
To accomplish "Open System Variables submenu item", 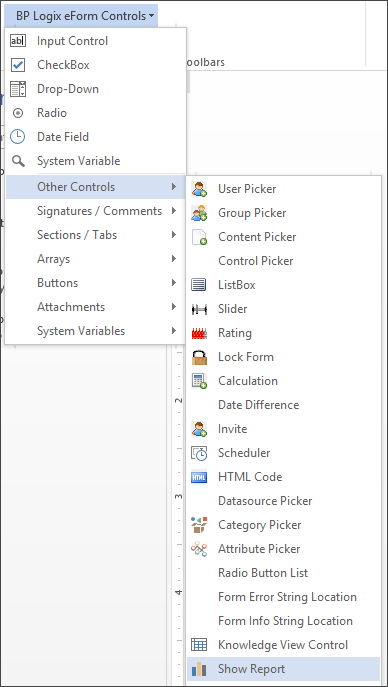I will [95, 330].
